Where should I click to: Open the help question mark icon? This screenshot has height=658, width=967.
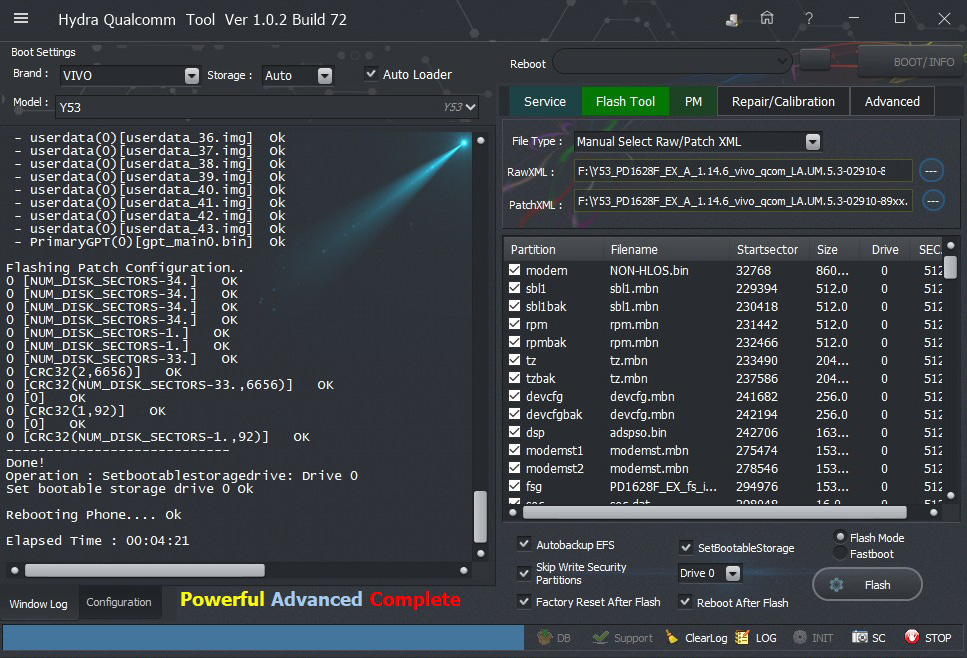809,19
